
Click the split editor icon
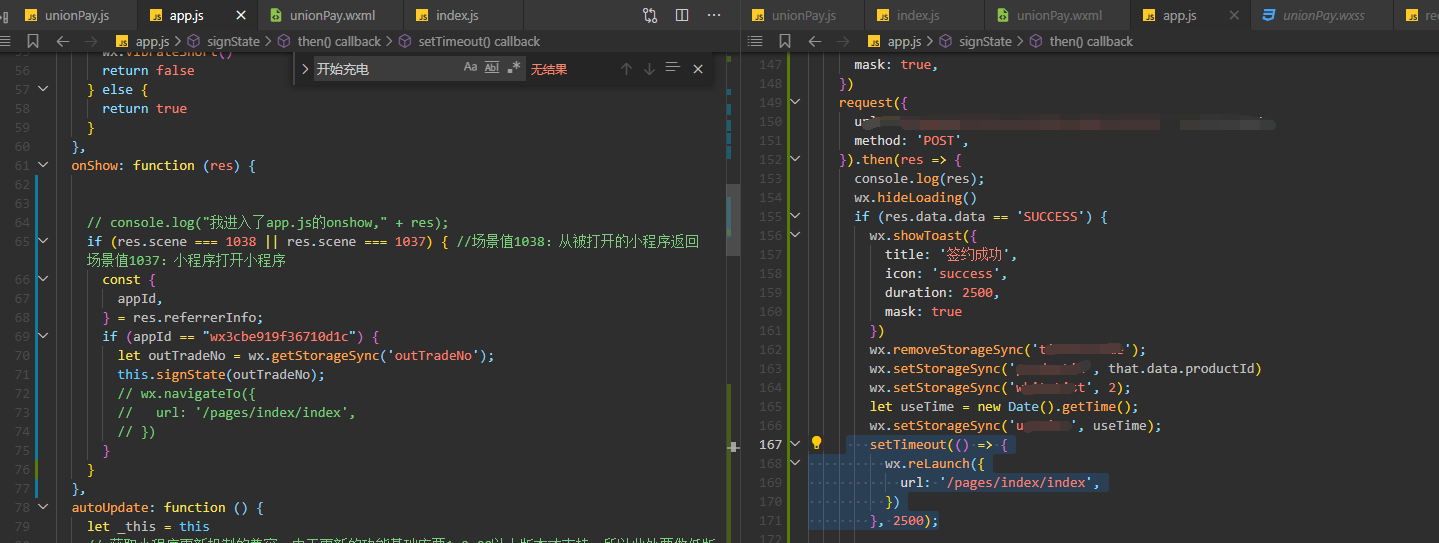point(682,15)
